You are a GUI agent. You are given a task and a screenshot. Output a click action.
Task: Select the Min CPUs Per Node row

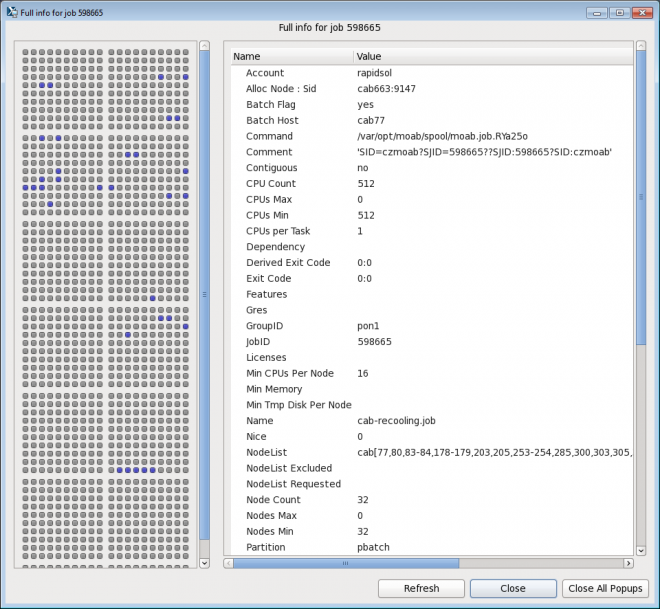click(432, 373)
